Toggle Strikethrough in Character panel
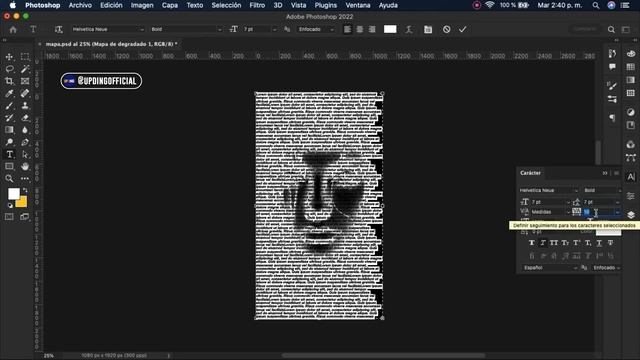This screenshot has height=360, width=640. pyautogui.click(x=610, y=243)
